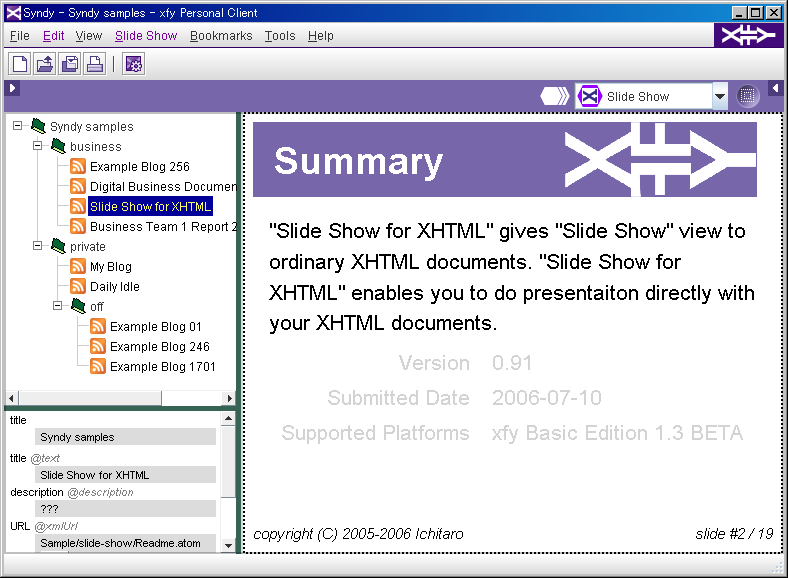Select Example Blog 256 feed
The width and height of the screenshot is (788, 578).
[139, 167]
